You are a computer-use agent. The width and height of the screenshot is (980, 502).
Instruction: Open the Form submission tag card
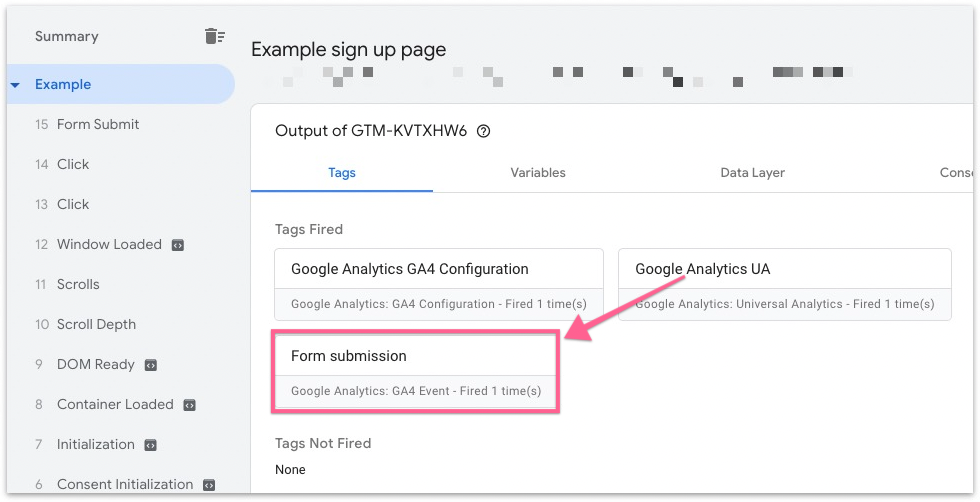point(415,372)
